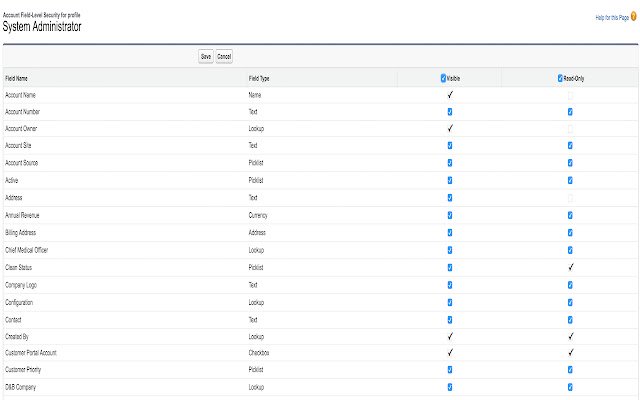
Task: Click disabled Read-Only box for Account Name
Action: click(x=570, y=96)
